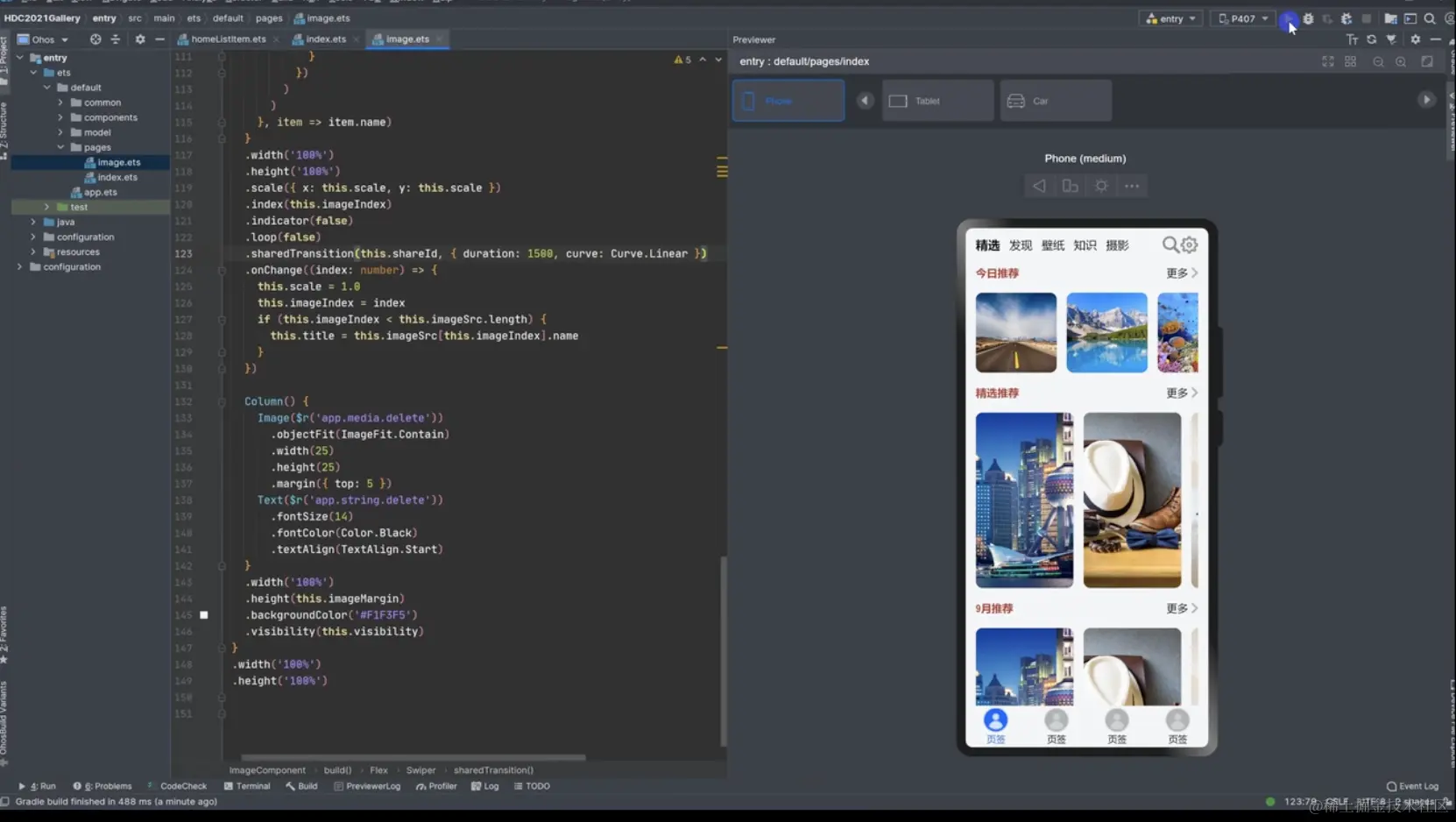Collapse all in project panel

coord(115,39)
